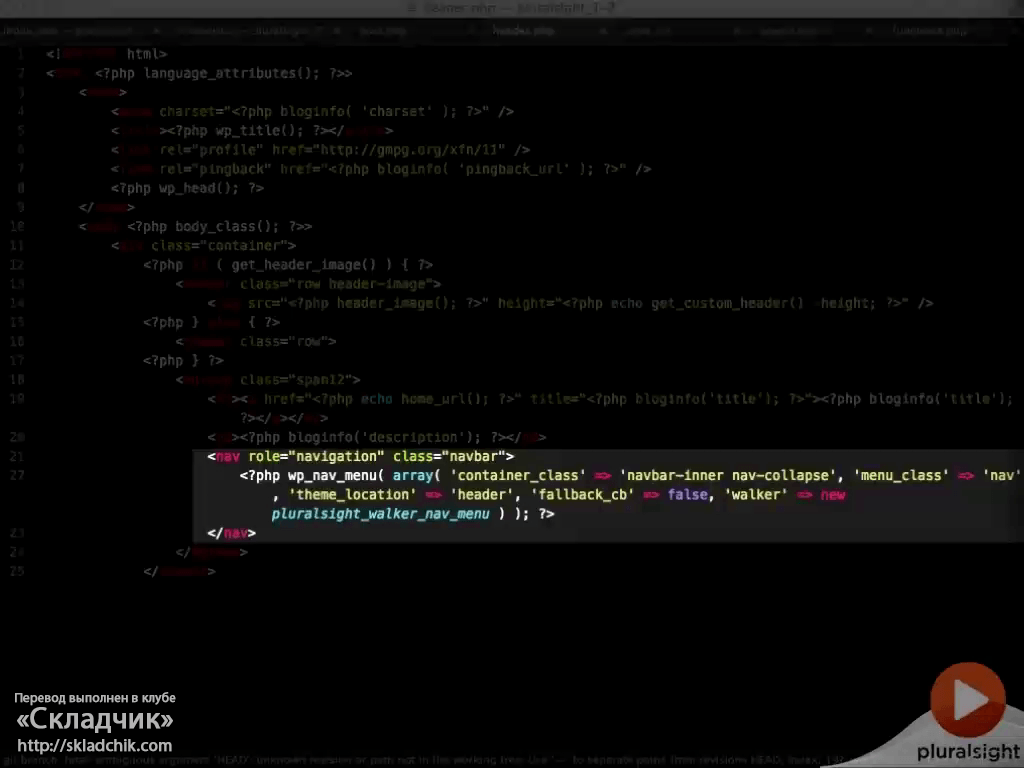Click the opening nav tag with role="navigation"

pos(360,456)
